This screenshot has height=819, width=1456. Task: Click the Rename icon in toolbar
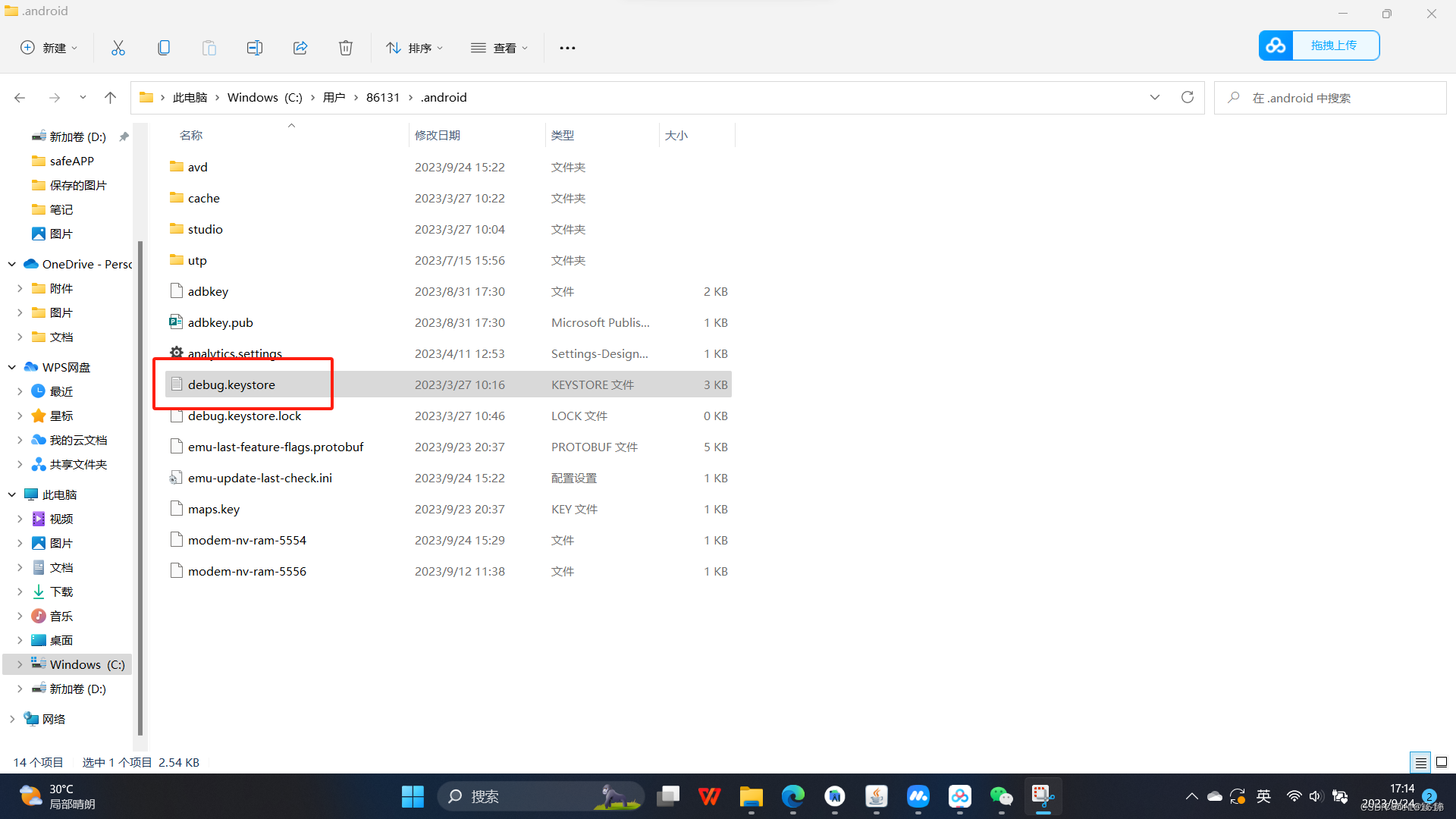[x=255, y=48]
